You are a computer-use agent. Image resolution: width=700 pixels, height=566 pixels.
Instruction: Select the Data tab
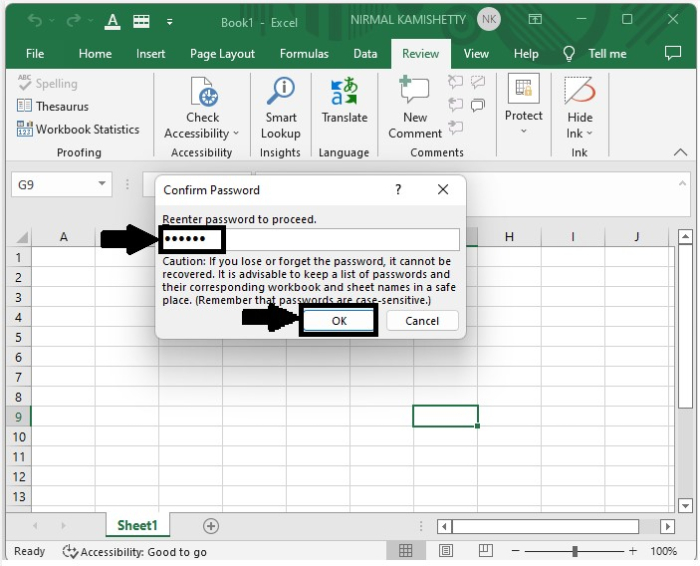click(365, 54)
